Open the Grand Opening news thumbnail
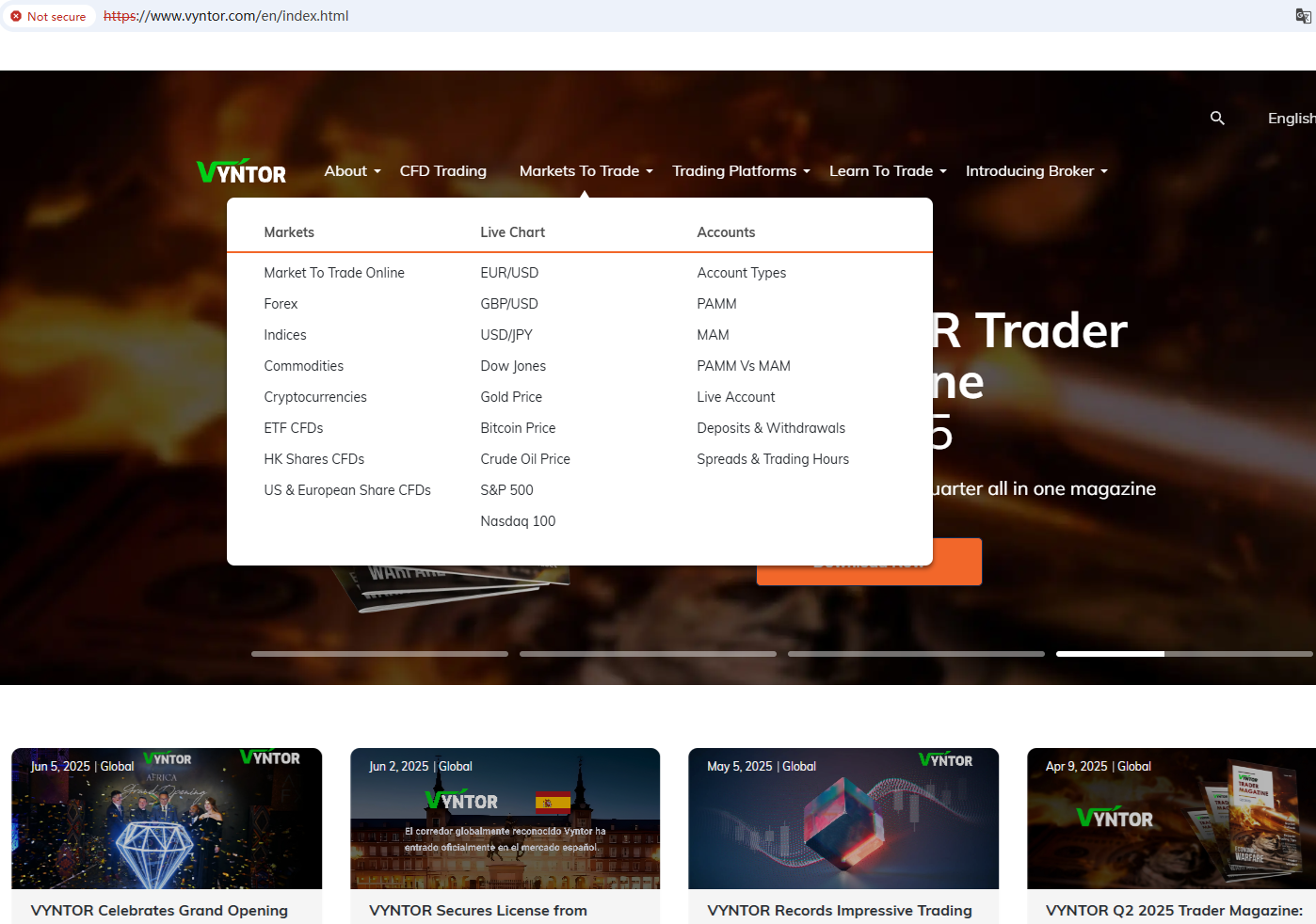The image size is (1316, 924). [x=167, y=819]
